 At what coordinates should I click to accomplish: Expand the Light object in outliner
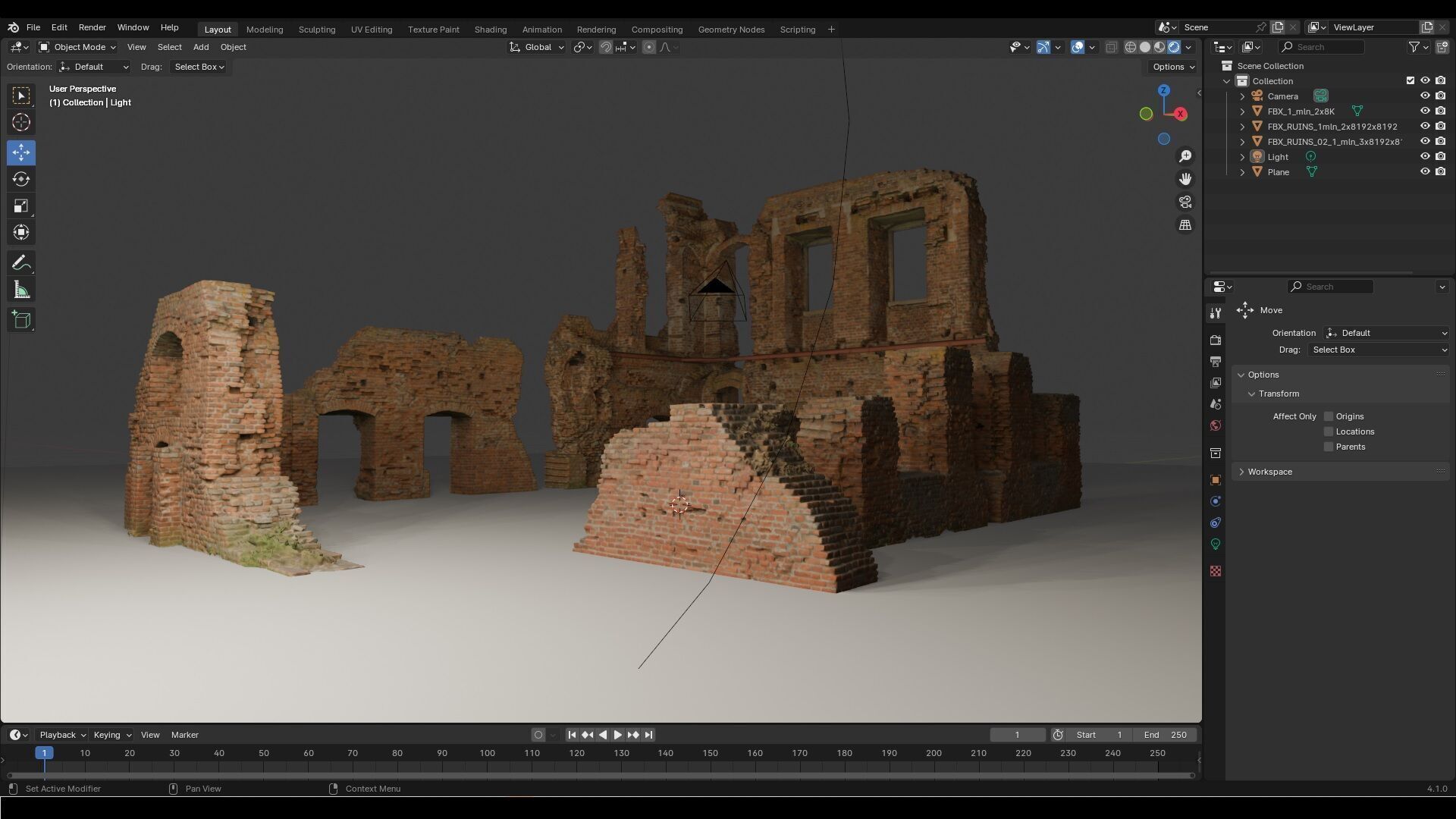point(1242,157)
